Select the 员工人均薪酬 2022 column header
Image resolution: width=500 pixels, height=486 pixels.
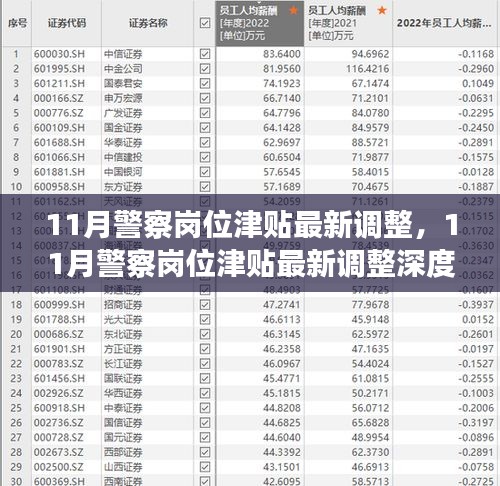click(260, 23)
